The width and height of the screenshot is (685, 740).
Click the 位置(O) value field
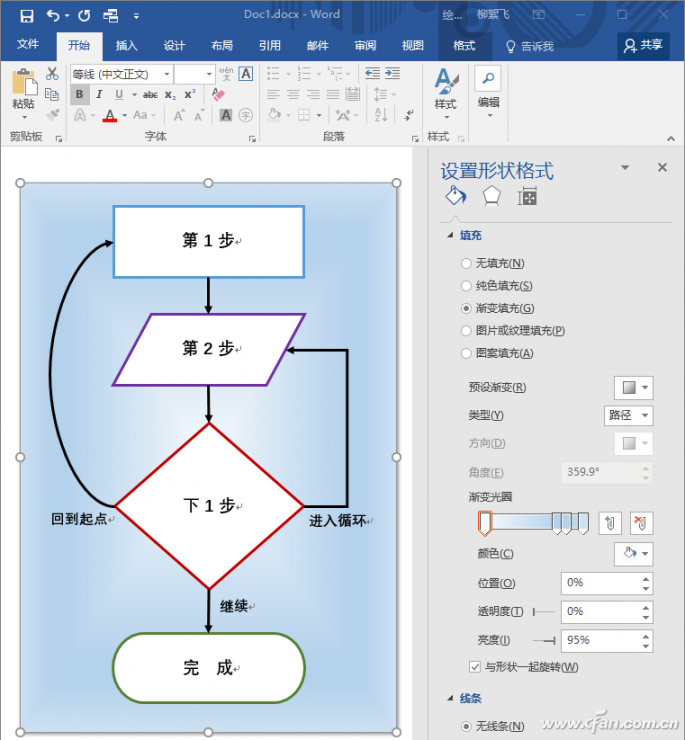600,583
